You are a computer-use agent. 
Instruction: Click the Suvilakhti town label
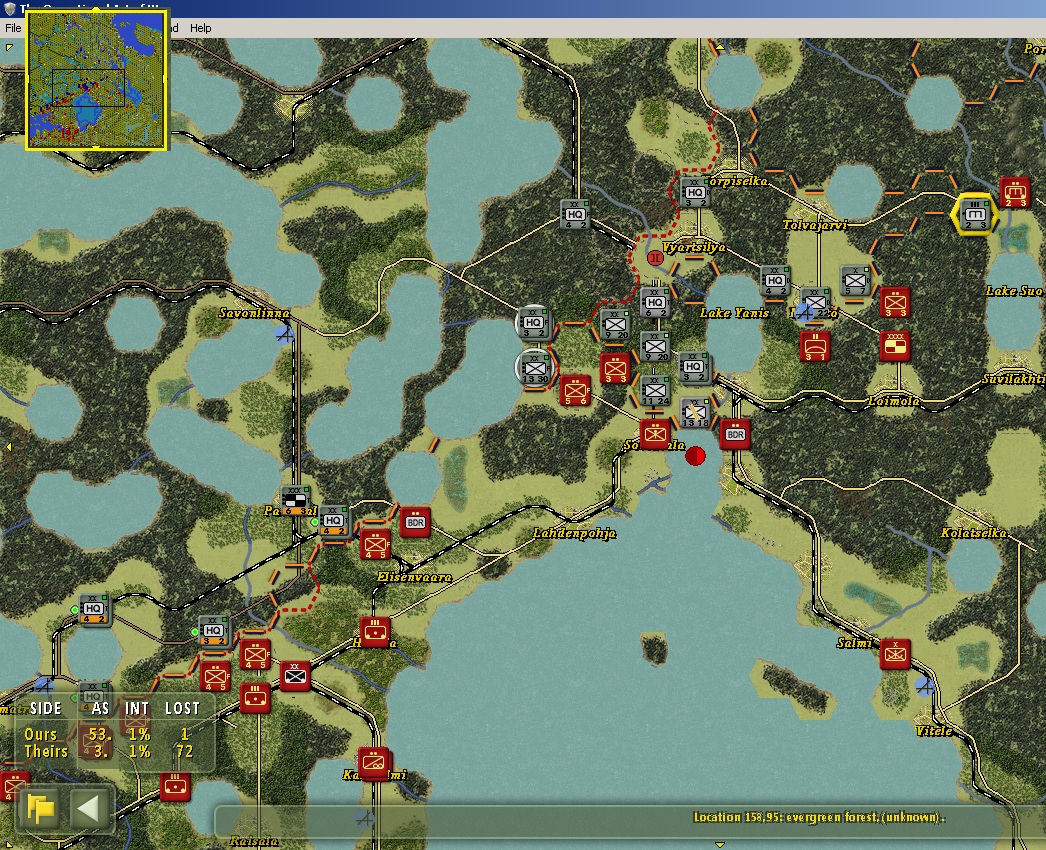point(1013,379)
